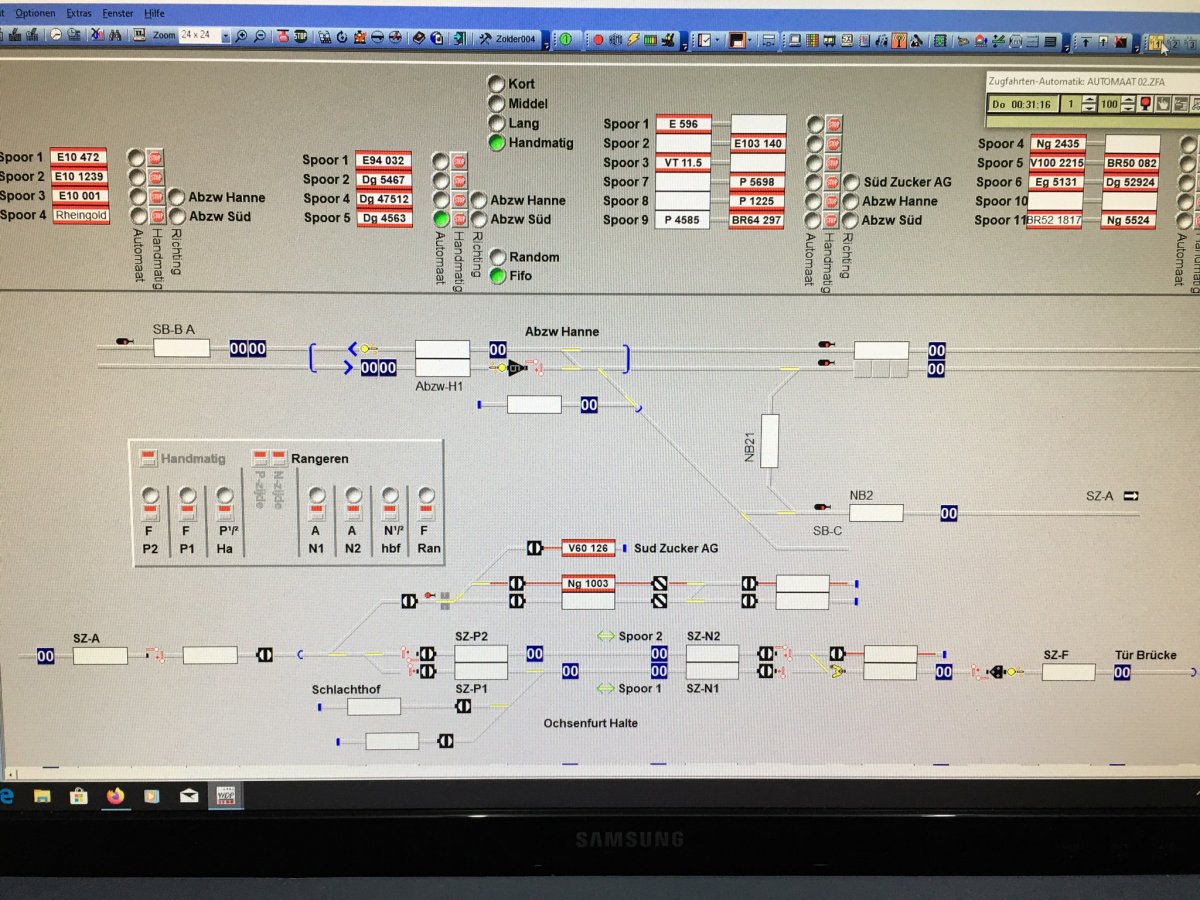Open File Explorer from the taskbar
Screen dimensions: 1200x900
pos(42,797)
